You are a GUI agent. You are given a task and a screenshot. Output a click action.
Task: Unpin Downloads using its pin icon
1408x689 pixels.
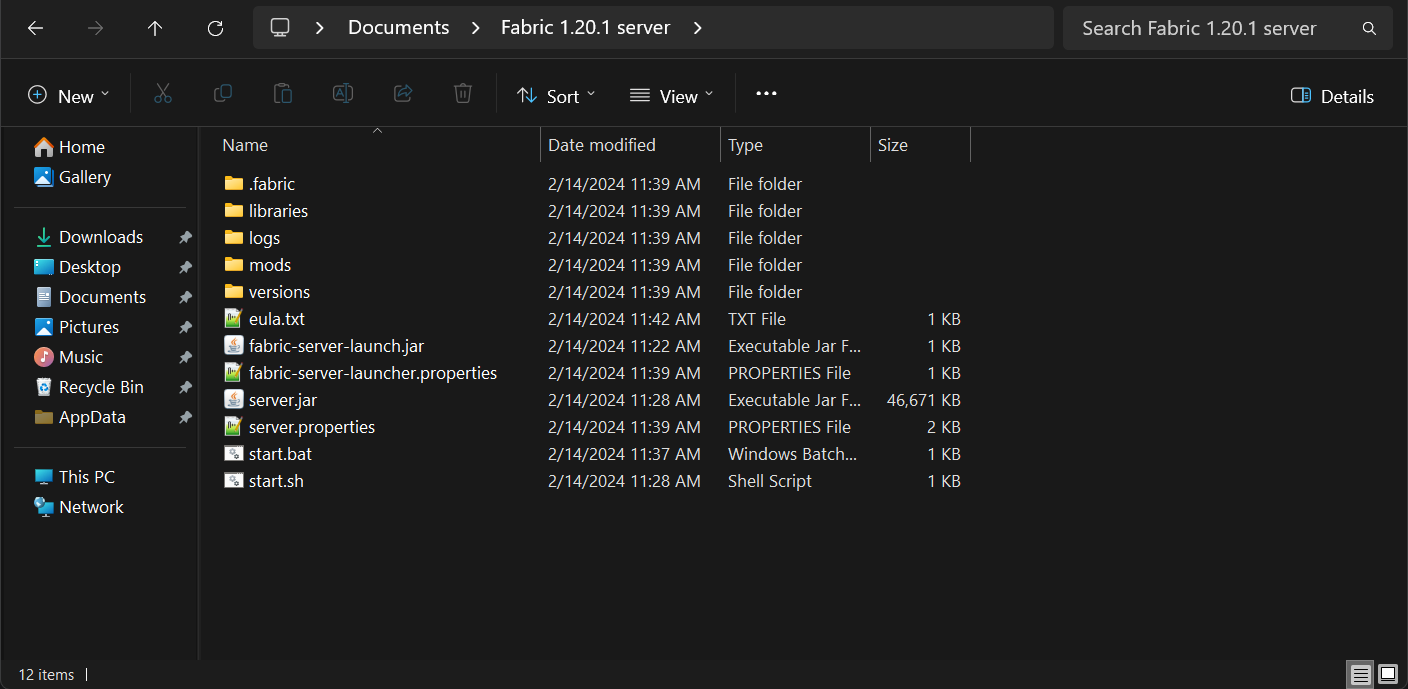click(x=185, y=238)
